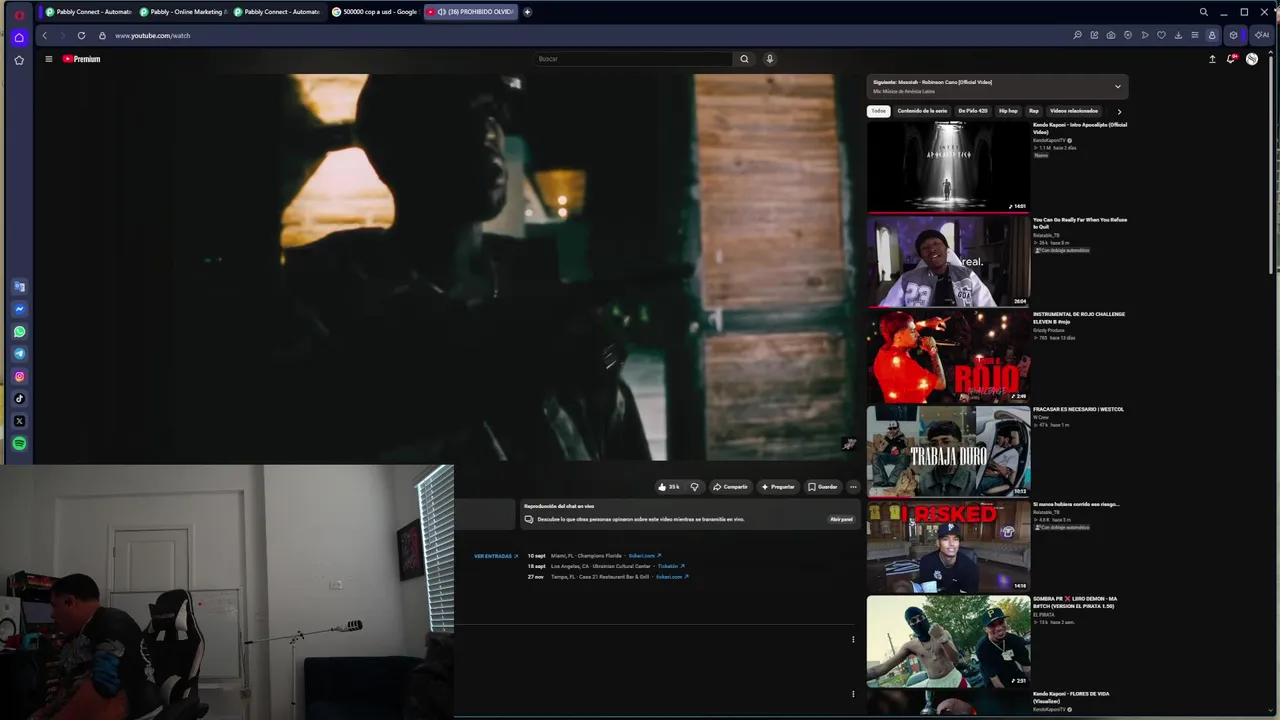Switch to the Pabbly Online Marketing tab

(183, 12)
